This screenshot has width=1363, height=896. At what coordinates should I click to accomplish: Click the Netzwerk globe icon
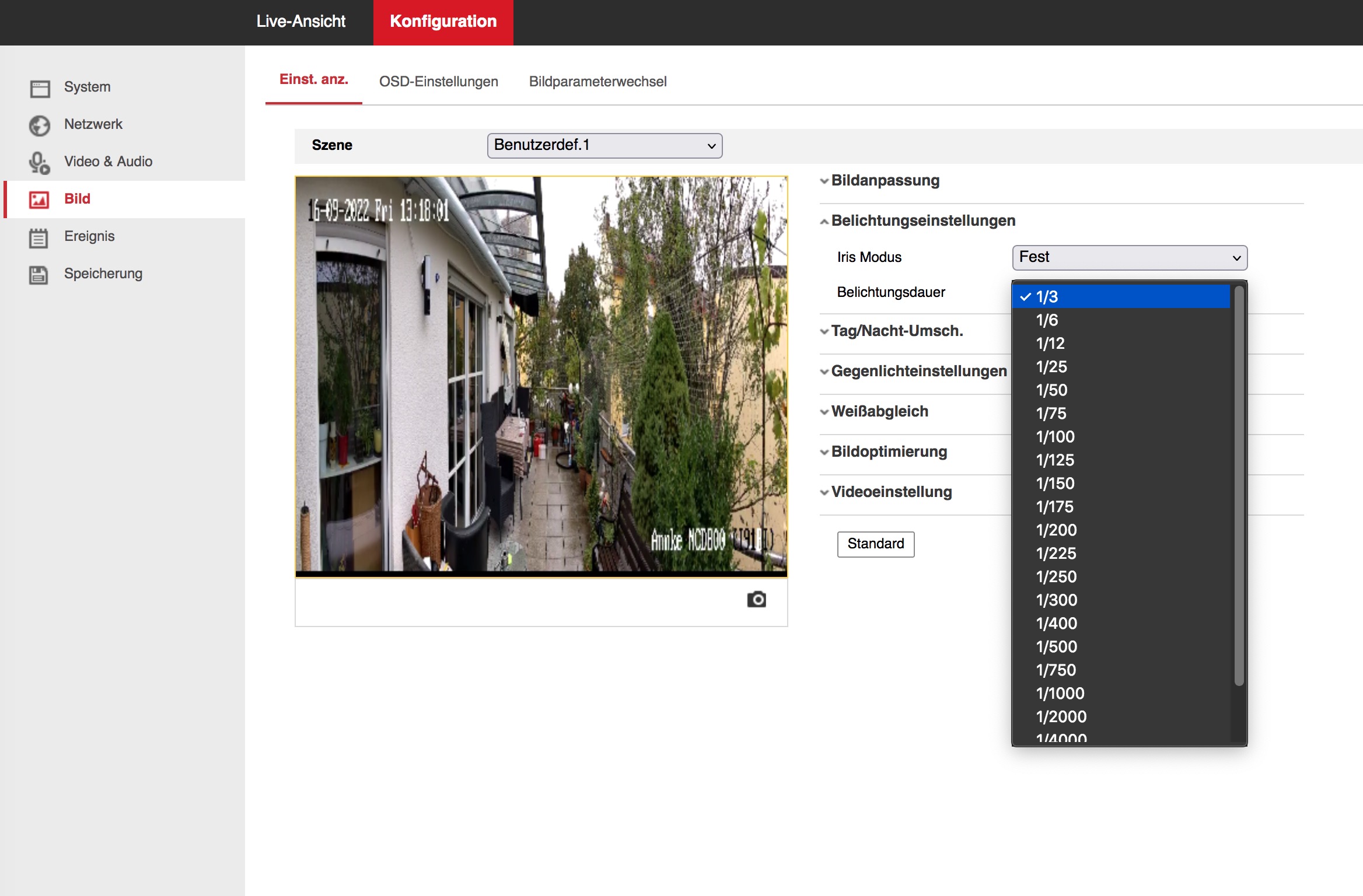[40, 125]
